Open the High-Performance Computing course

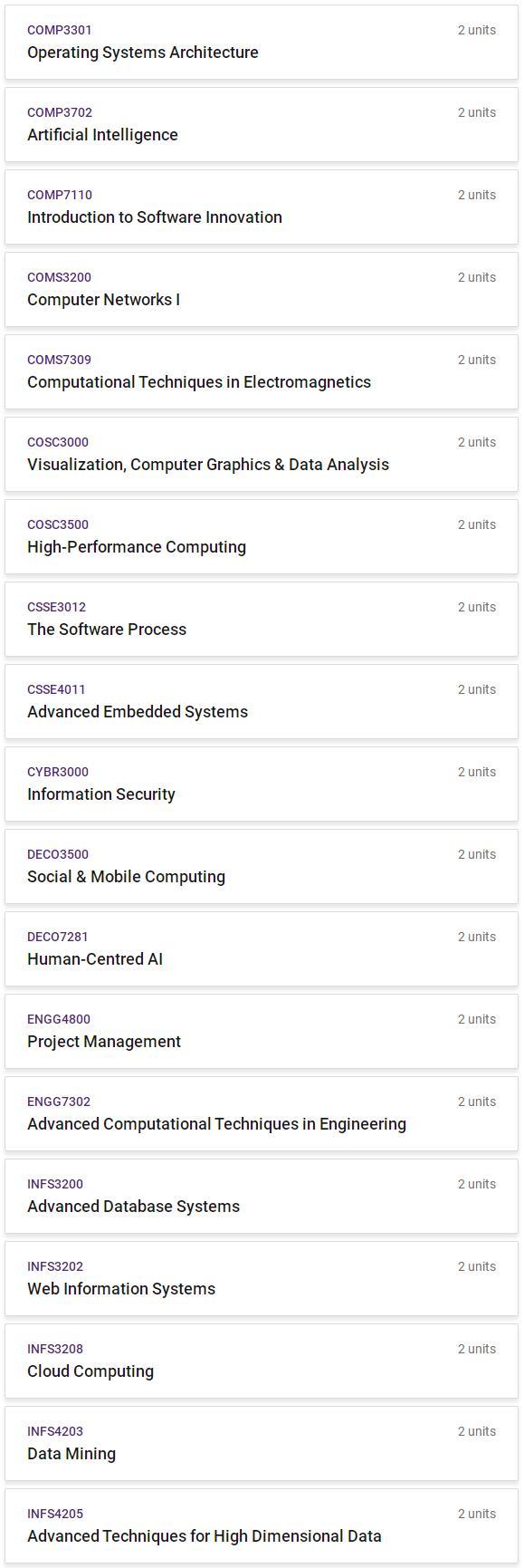tap(262, 537)
